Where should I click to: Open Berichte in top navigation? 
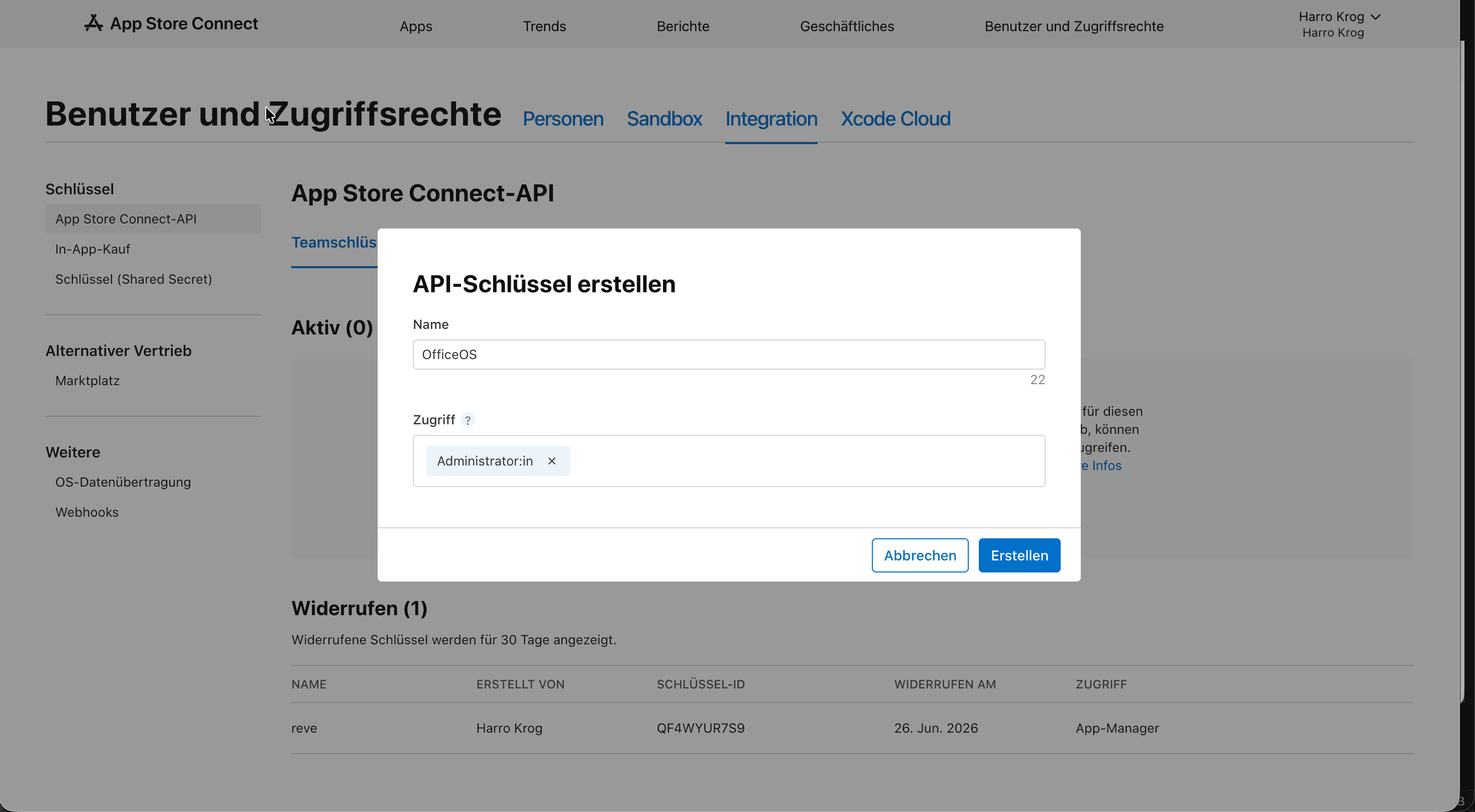pos(683,26)
